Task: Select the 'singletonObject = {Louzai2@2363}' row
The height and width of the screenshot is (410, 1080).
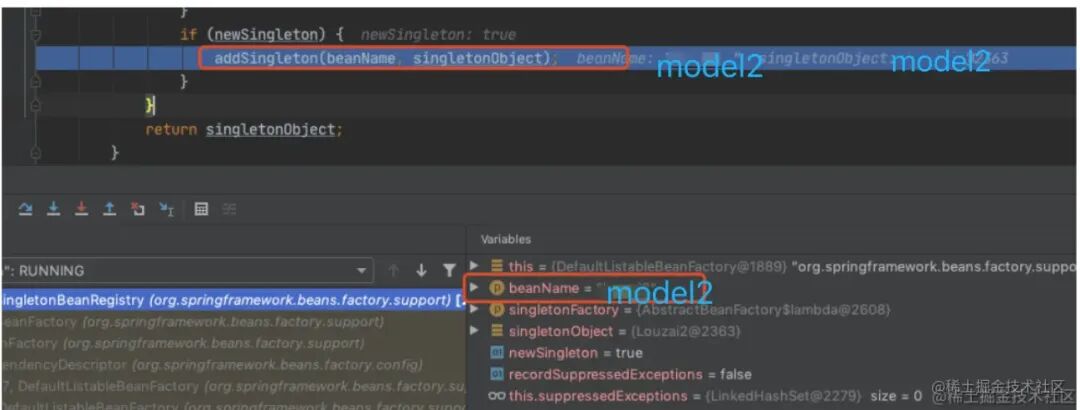Action: [773, 331]
